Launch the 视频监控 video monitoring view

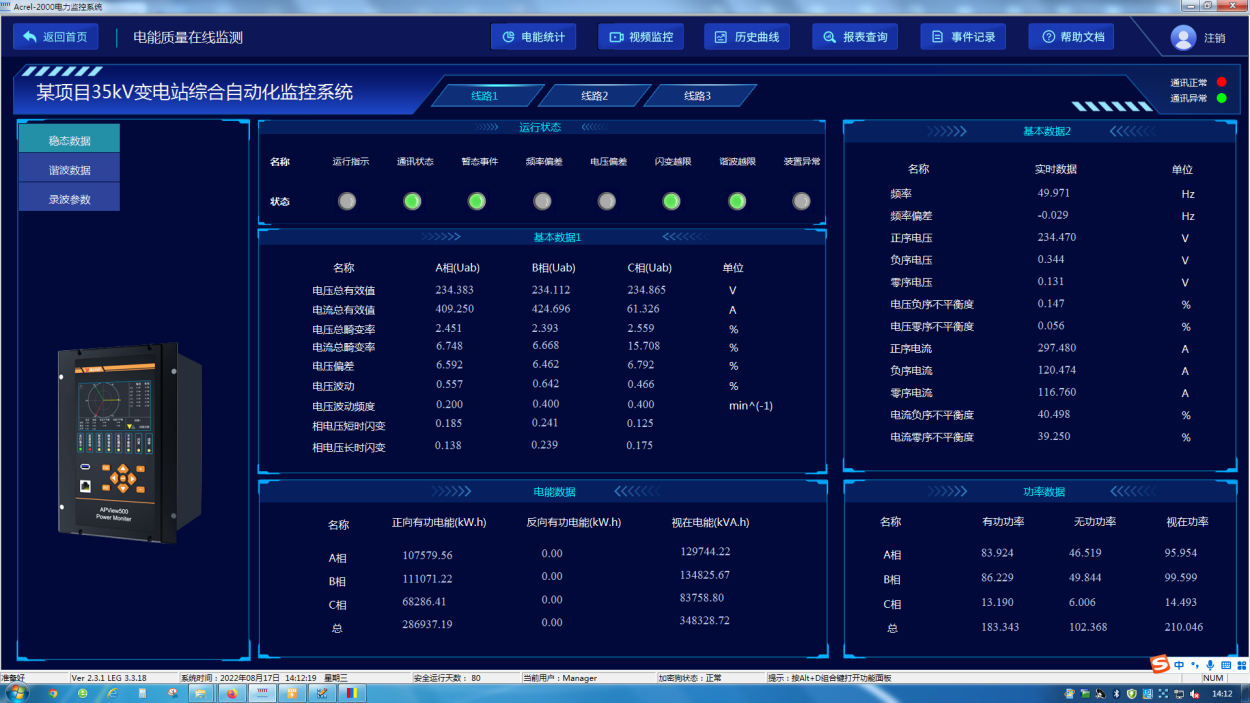coord(640,36)
